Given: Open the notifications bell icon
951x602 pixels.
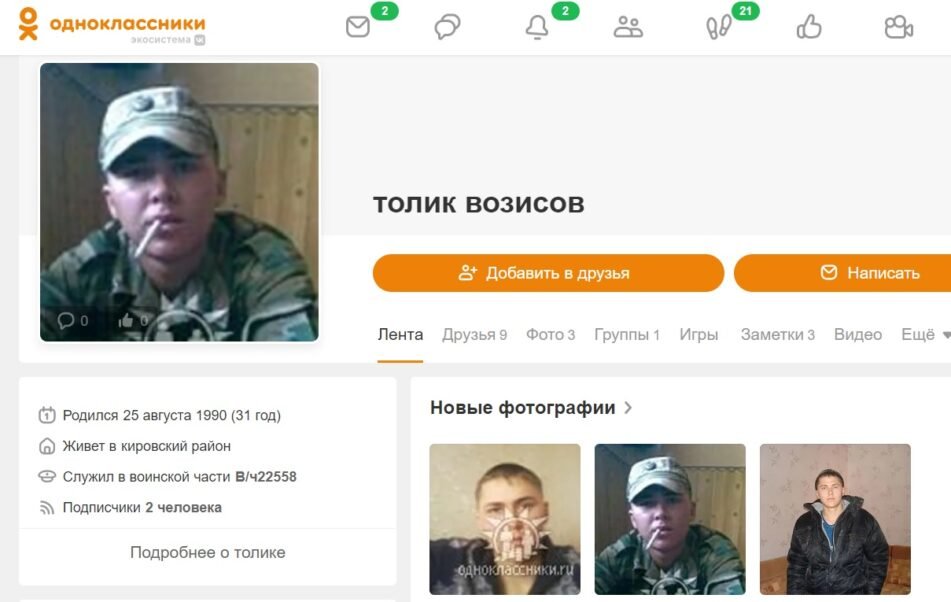Looking at the screenshot, I should (537, 27).
